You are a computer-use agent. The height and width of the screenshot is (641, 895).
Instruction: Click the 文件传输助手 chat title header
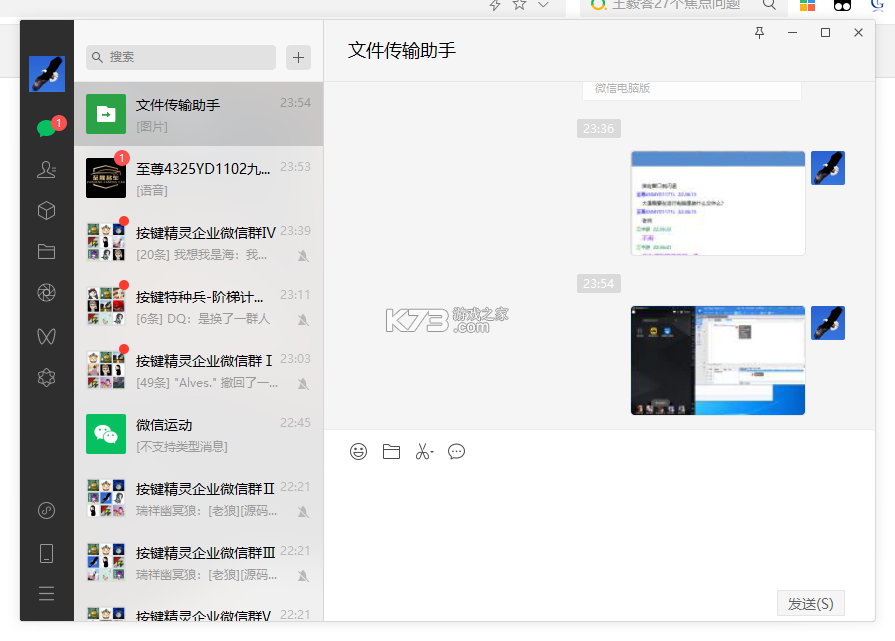click(x=402, y=50)
